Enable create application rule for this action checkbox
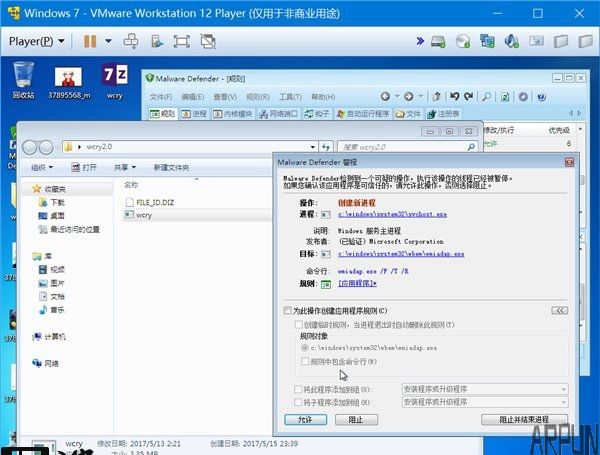 288,311
